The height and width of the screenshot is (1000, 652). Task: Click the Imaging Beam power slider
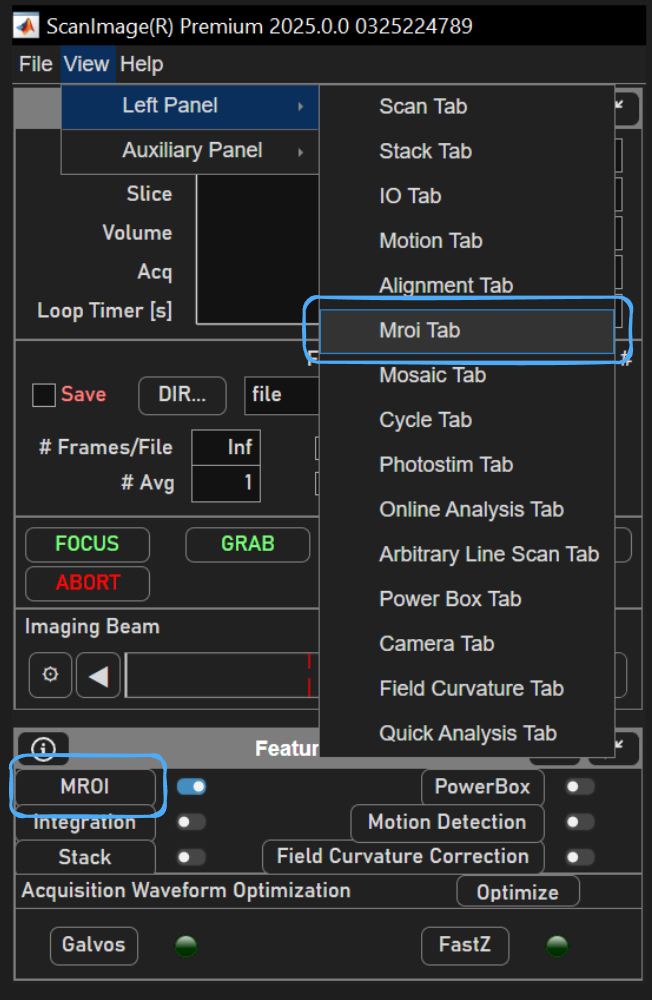click(x=220, y=675)
